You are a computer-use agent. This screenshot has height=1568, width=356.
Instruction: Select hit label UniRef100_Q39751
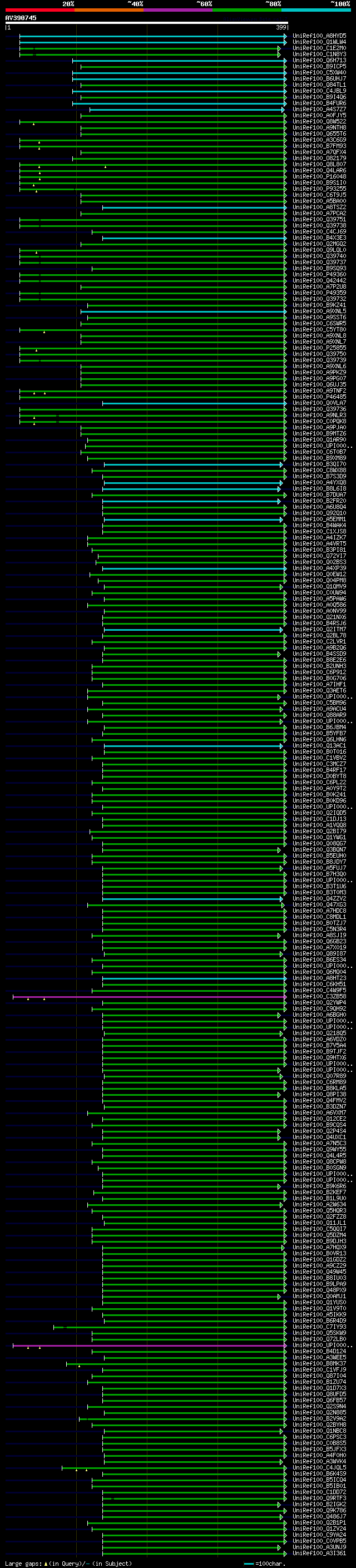click(x=319, y=220)
